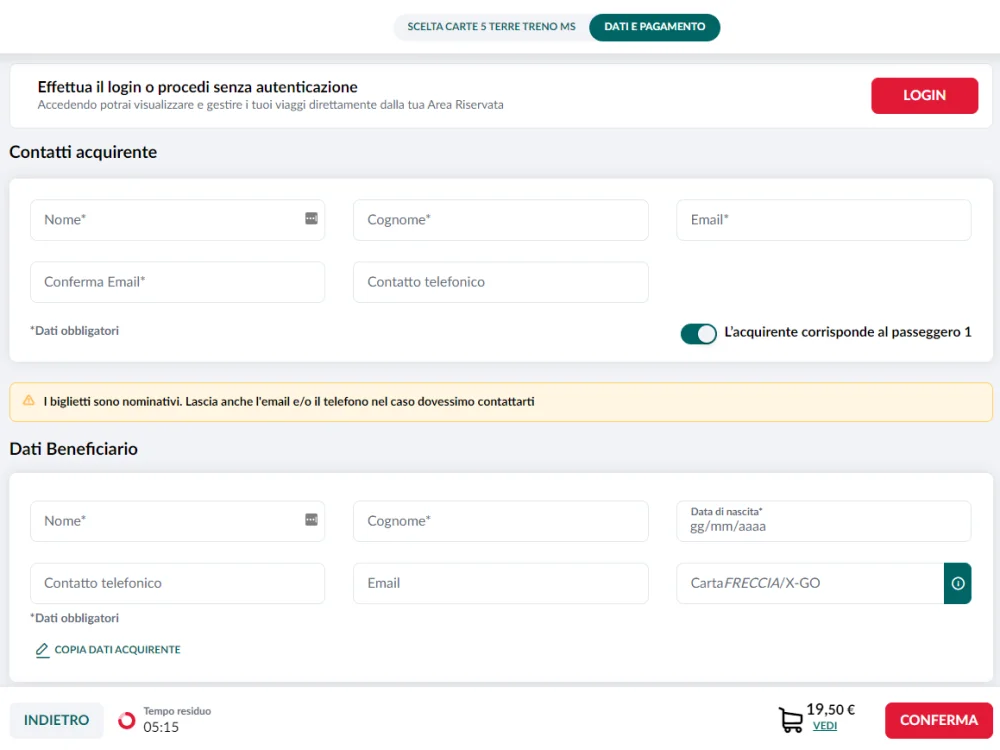Viewport: 1000px width, 750px height.
Task: Select the Dati e Pagamento step
Action: pyautogui.click(x=654, y=27)
